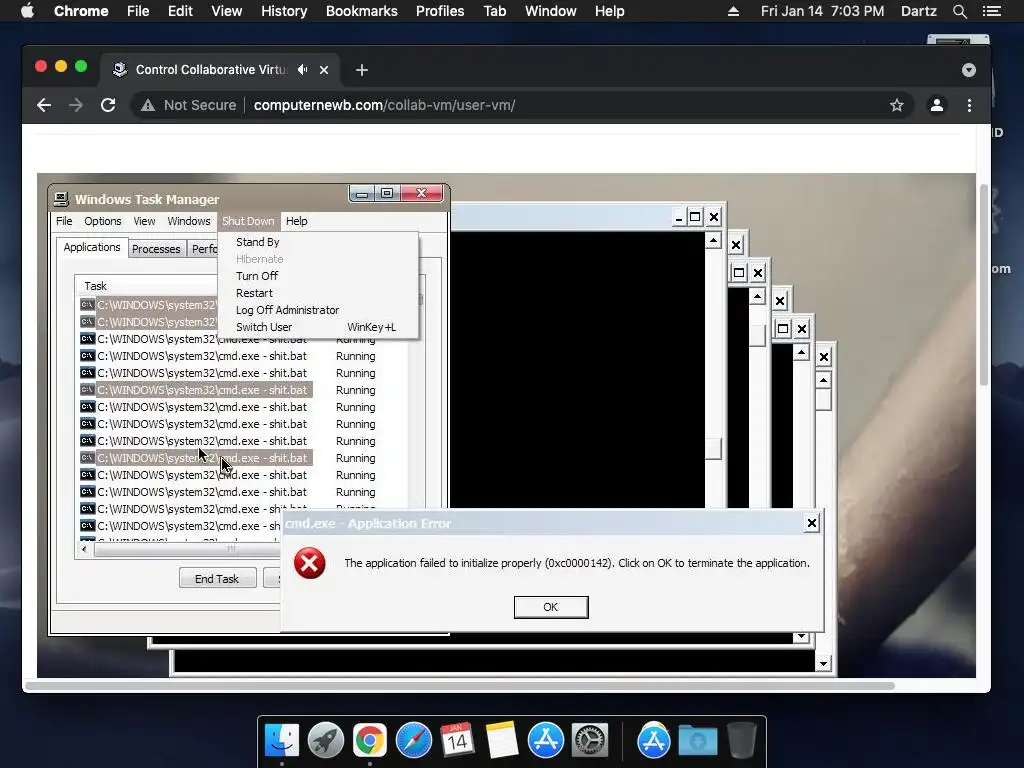This screenshot has width=1024, height=768.
Task: Click the Chrome back arrow
Action: pyautogui.click(x=44, y=105)
